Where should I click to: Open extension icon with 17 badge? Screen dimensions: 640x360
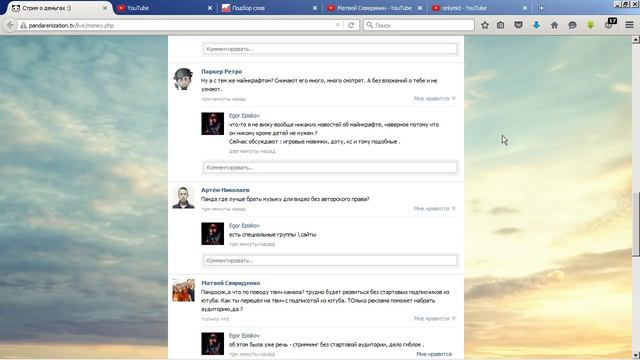click(610, 24)
